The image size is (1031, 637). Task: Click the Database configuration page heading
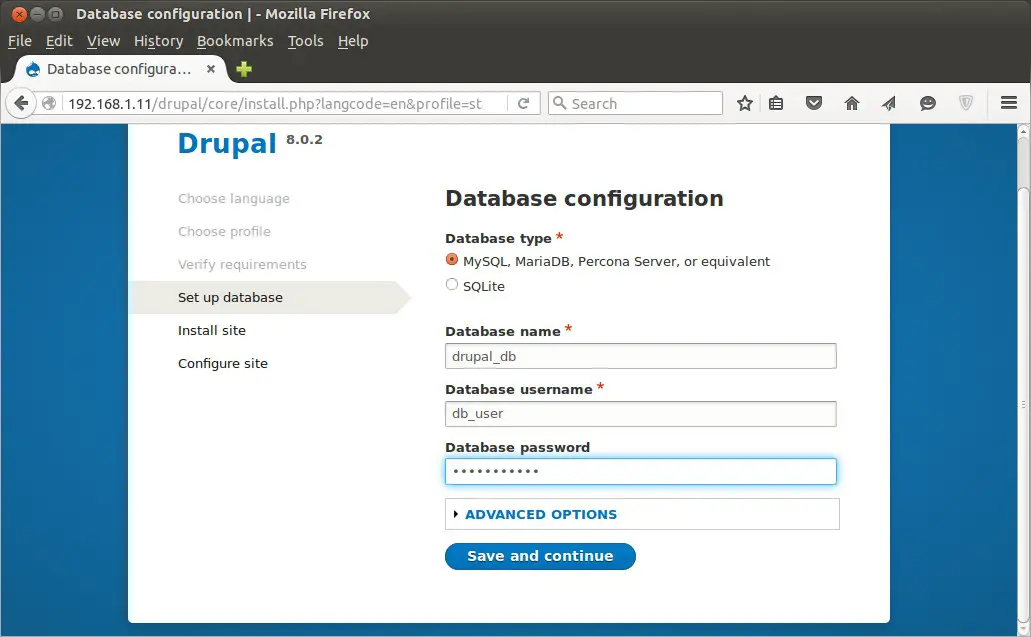click(585, 199)
